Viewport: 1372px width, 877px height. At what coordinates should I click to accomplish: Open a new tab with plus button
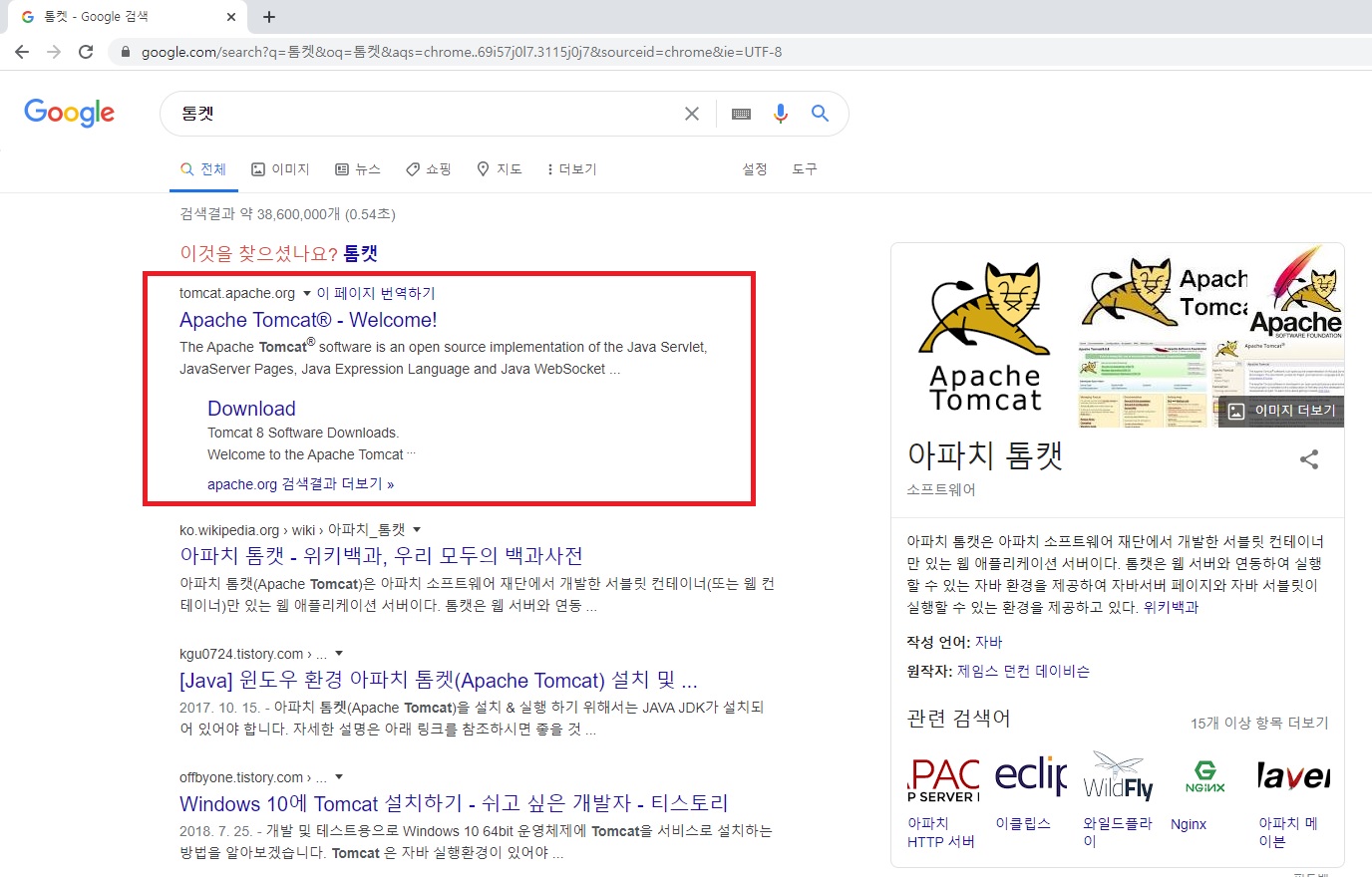[x=269, y=17]
